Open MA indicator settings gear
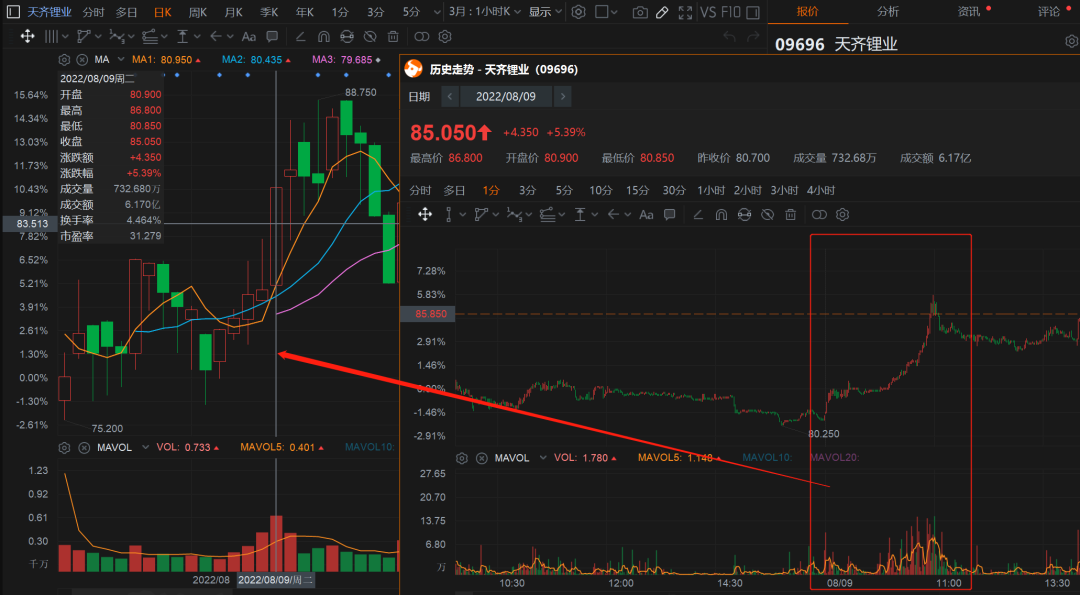1080x595 pixels. 65,60
